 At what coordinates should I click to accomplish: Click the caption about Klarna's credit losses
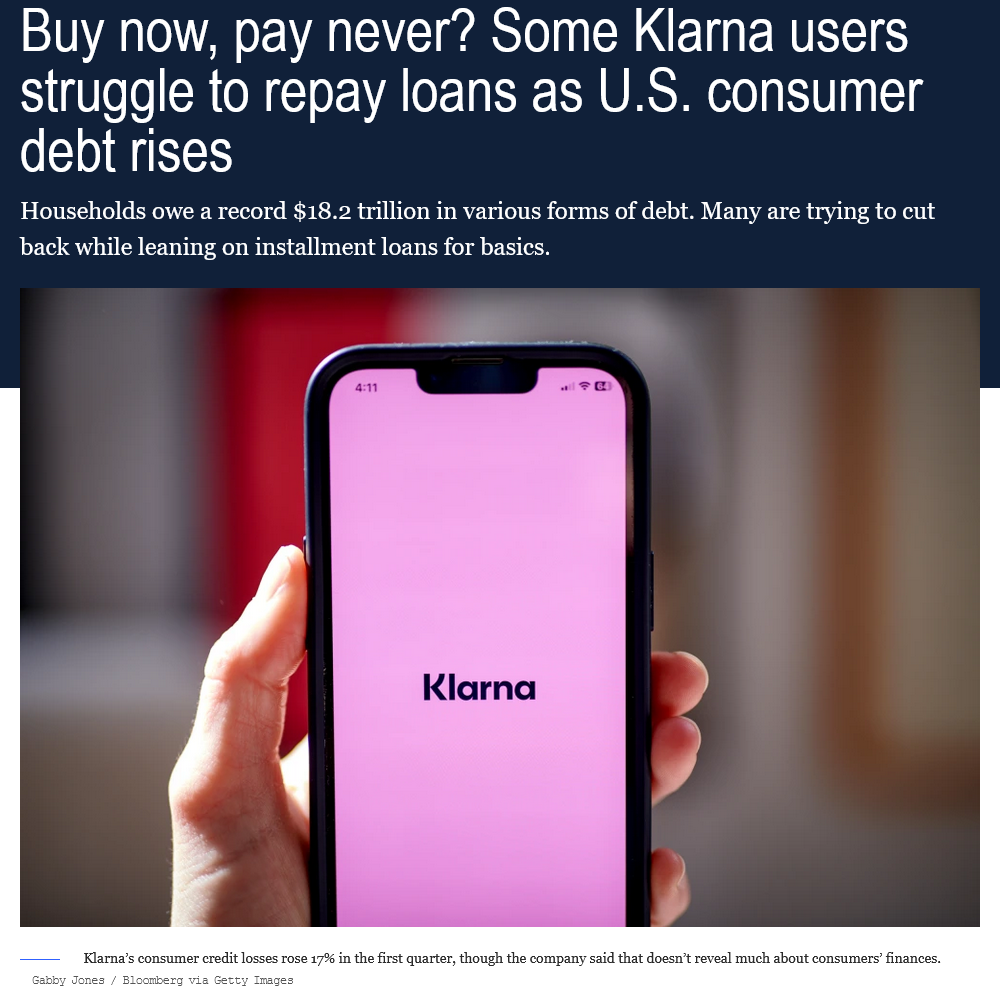click(511, 958)
